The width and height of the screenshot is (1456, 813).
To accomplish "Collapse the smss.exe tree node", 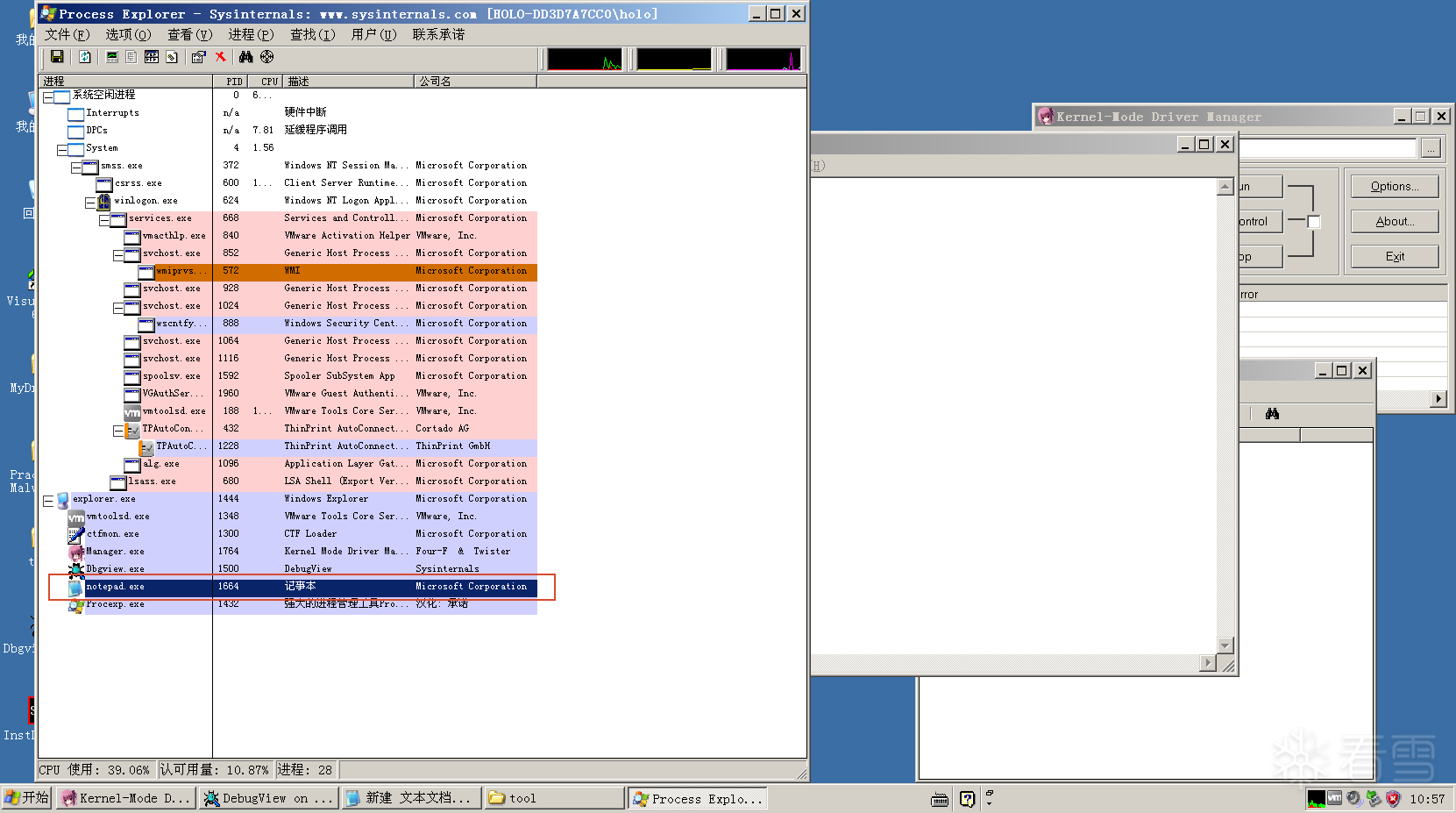I will (76, 168).
